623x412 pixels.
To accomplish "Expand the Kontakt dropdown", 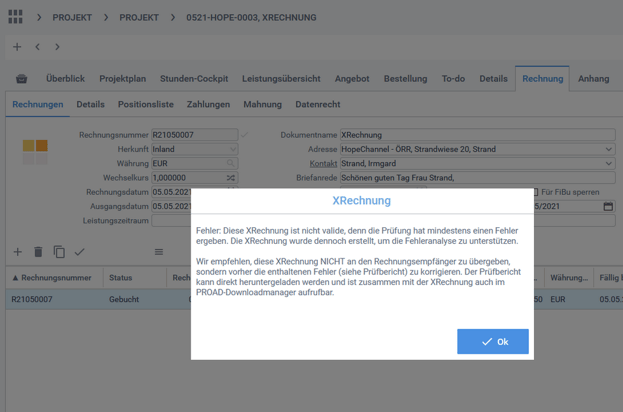I will point(608,163).
